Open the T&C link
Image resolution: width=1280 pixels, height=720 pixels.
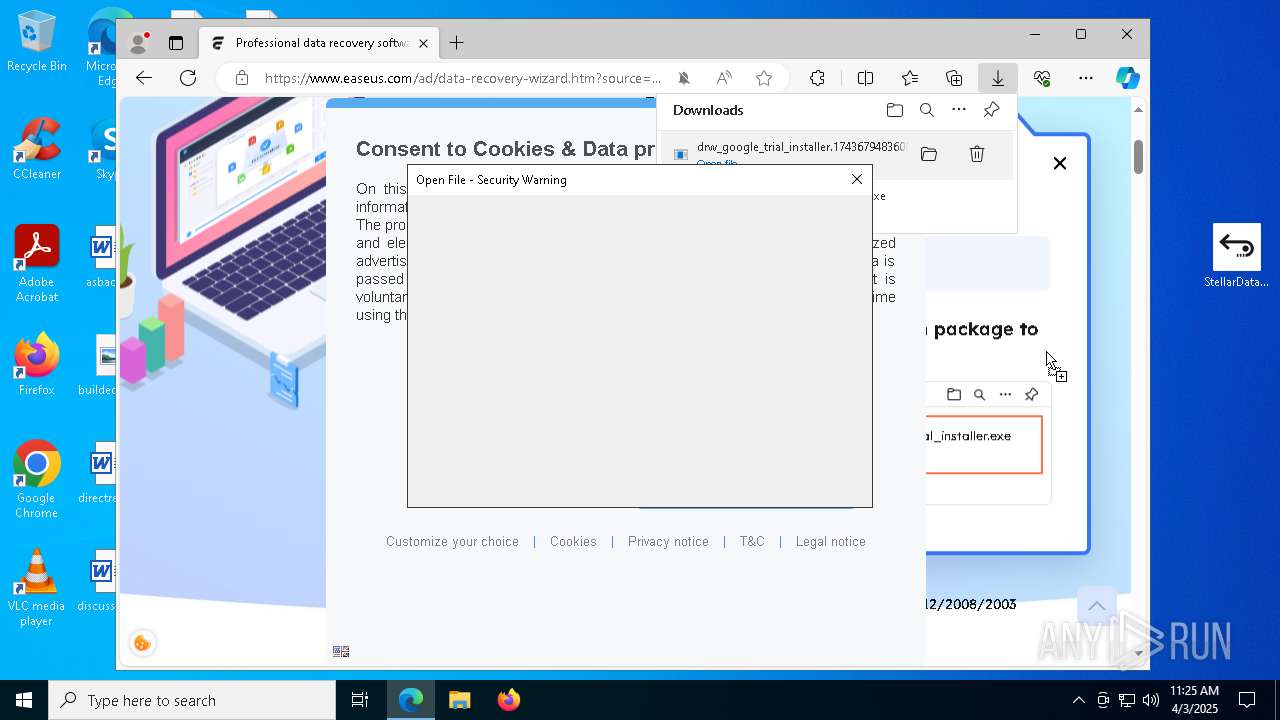pos(752,541)
